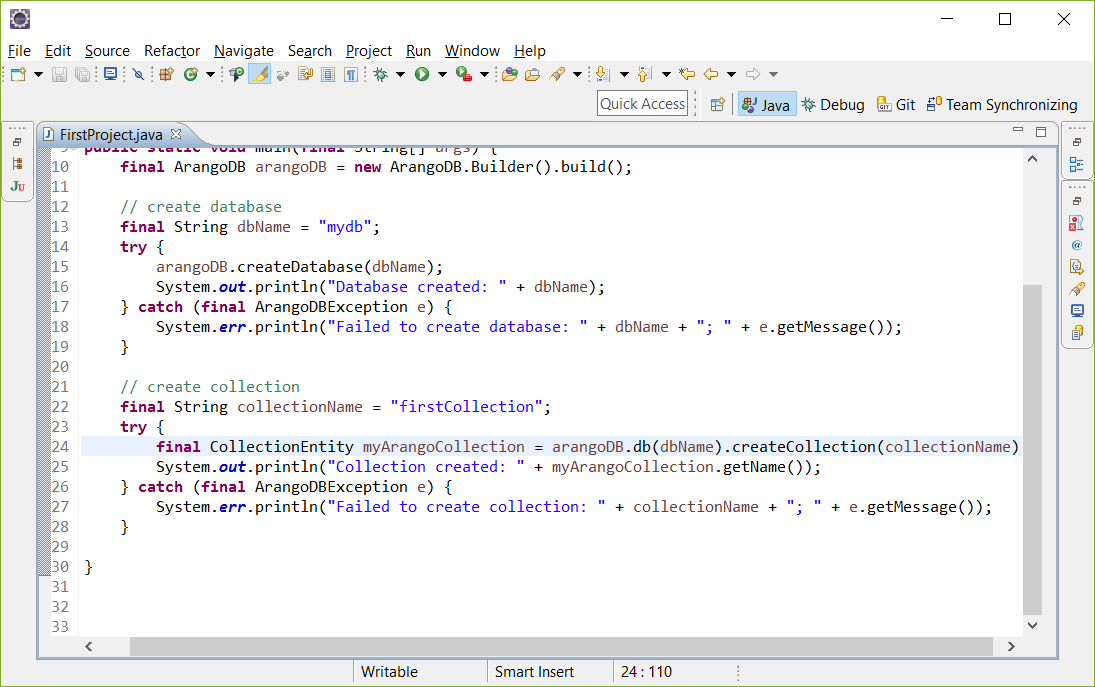Switch to the Debug perspective
Viewport: 1095px width, 687px height.
[833, 105]
